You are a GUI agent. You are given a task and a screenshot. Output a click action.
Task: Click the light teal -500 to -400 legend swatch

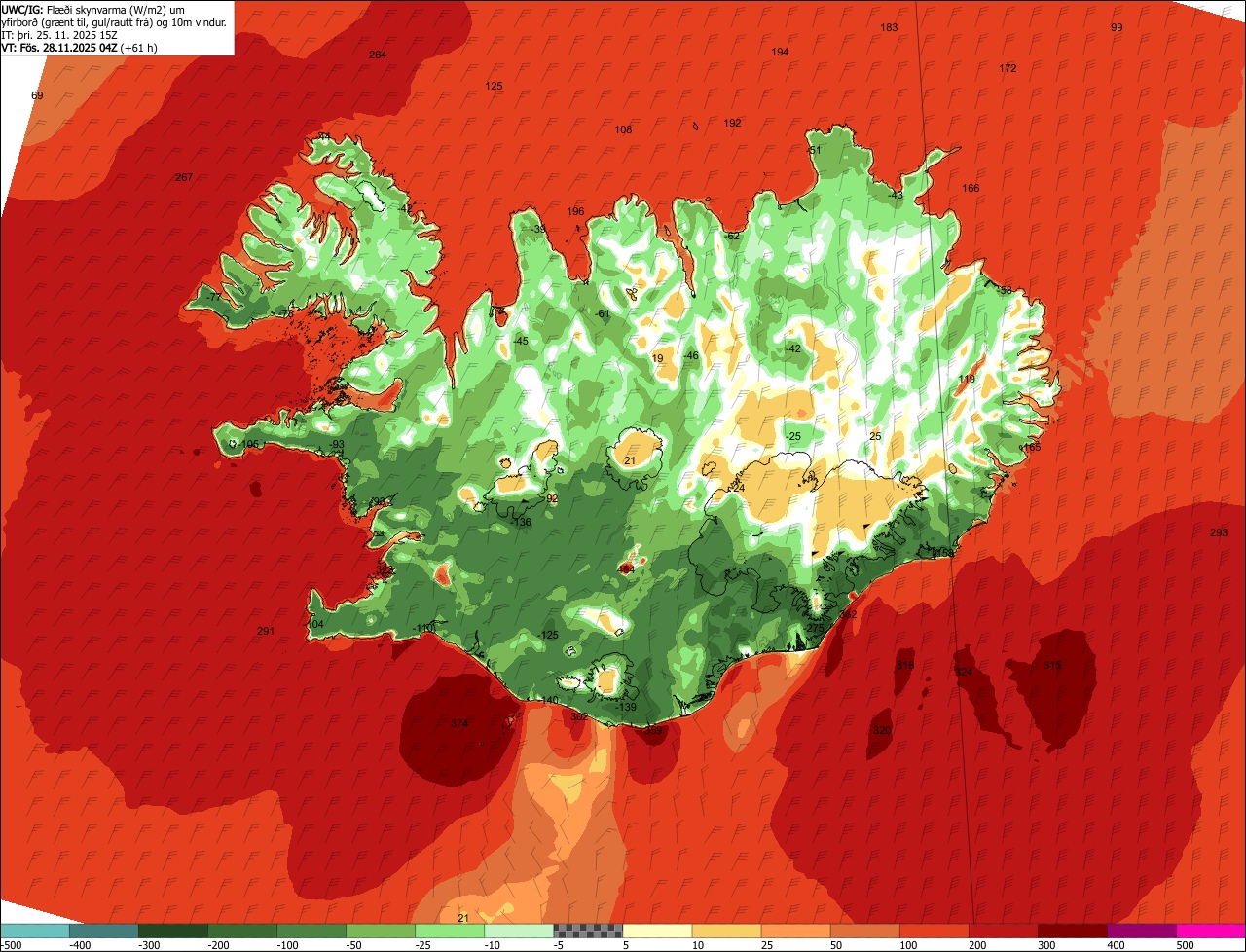coord(34,931)
